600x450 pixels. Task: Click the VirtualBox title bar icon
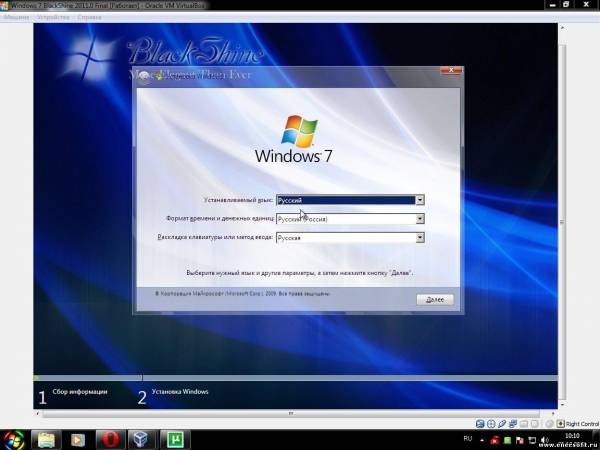point(4,5)
